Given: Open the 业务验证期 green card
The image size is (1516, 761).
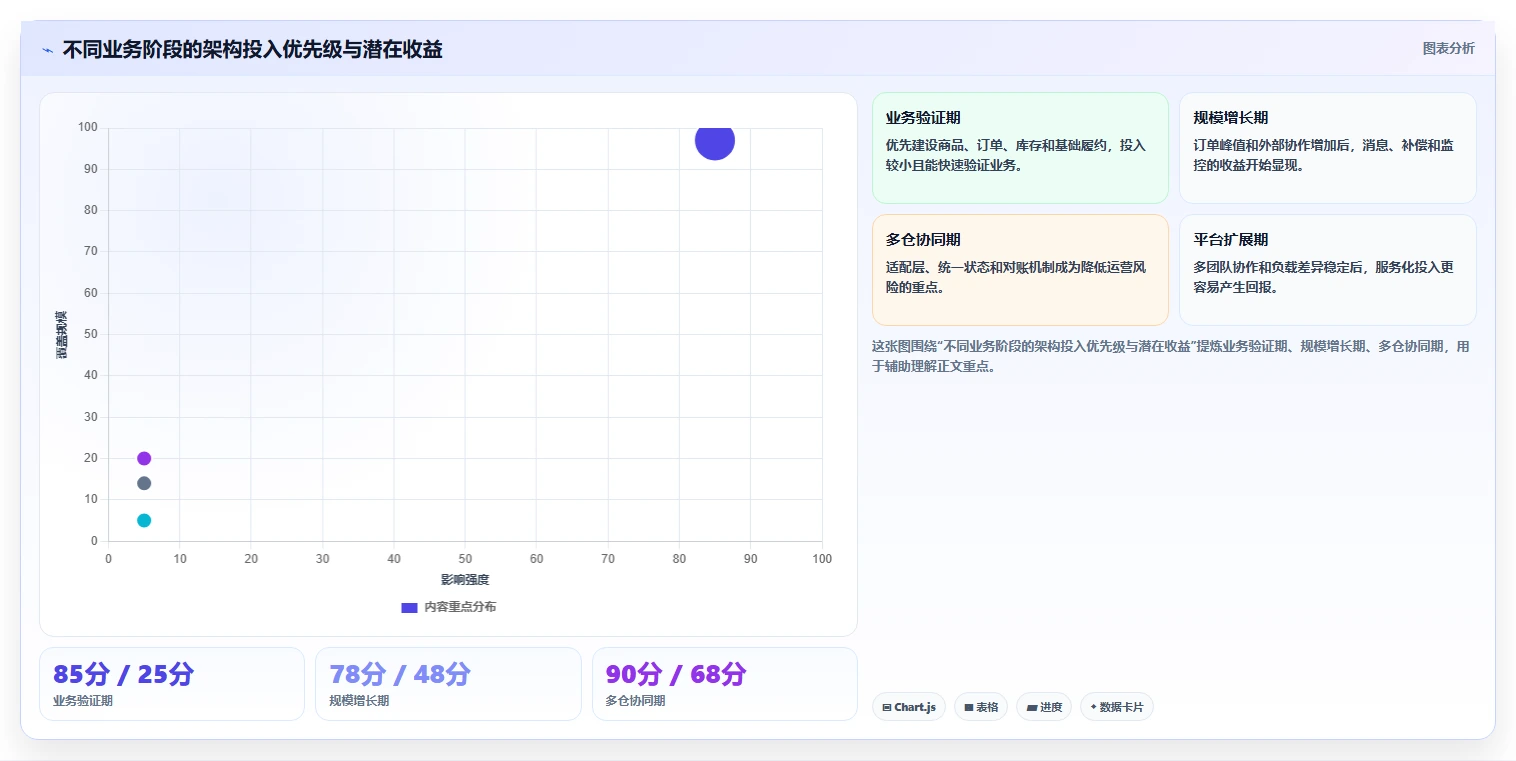Looking at the screenshot, I should (1020, 148).
